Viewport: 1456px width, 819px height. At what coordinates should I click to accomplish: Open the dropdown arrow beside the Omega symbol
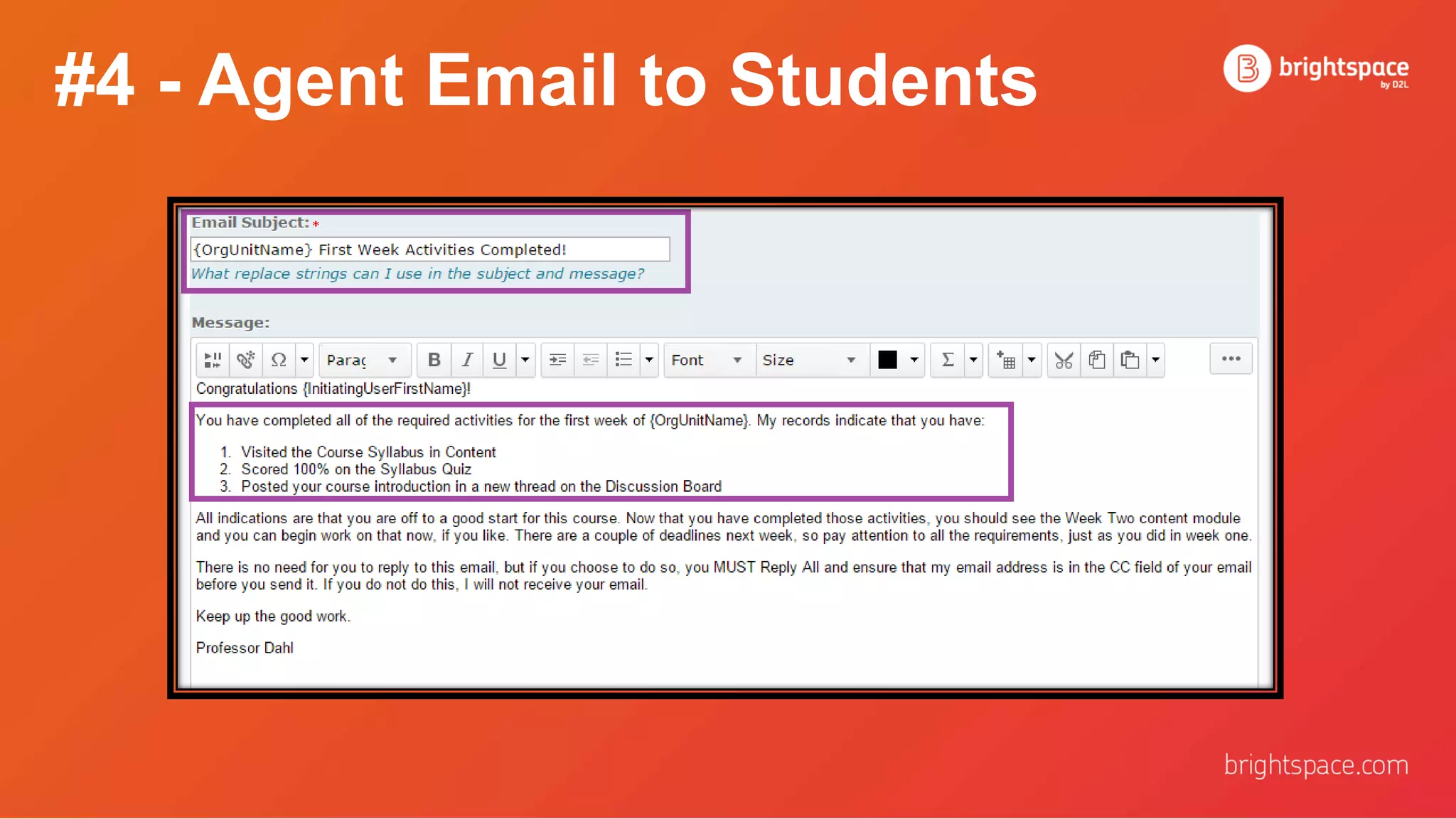pos(304,360)
